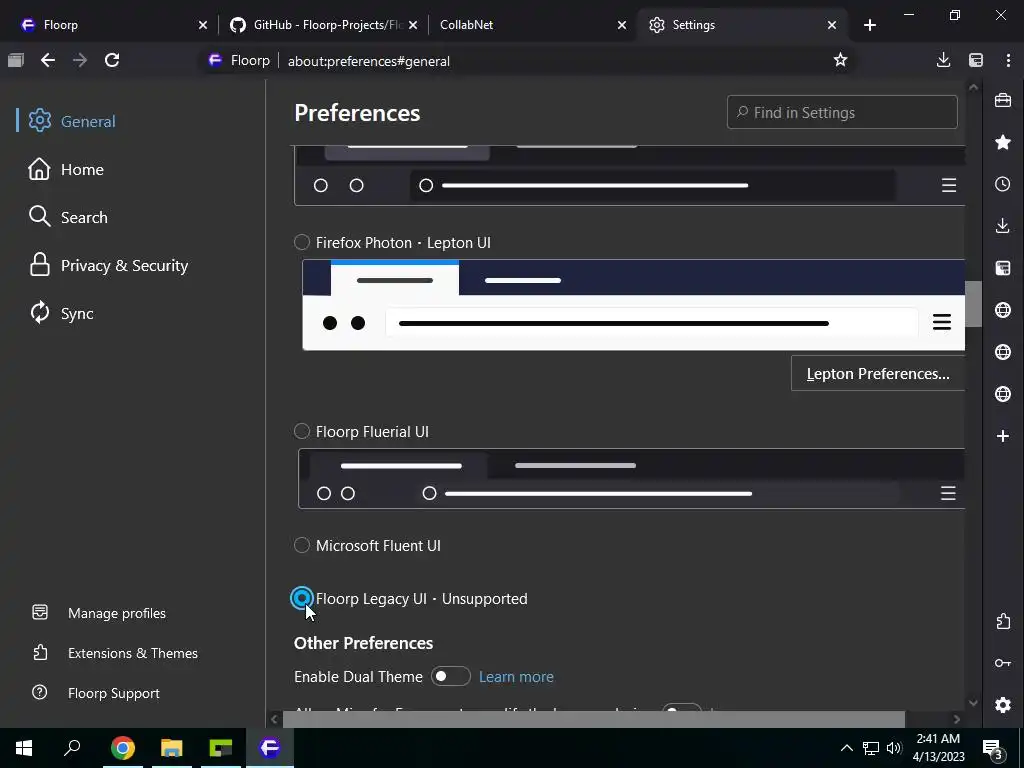Open the notification center icon
1024x768 pixels.
[992, 748]
